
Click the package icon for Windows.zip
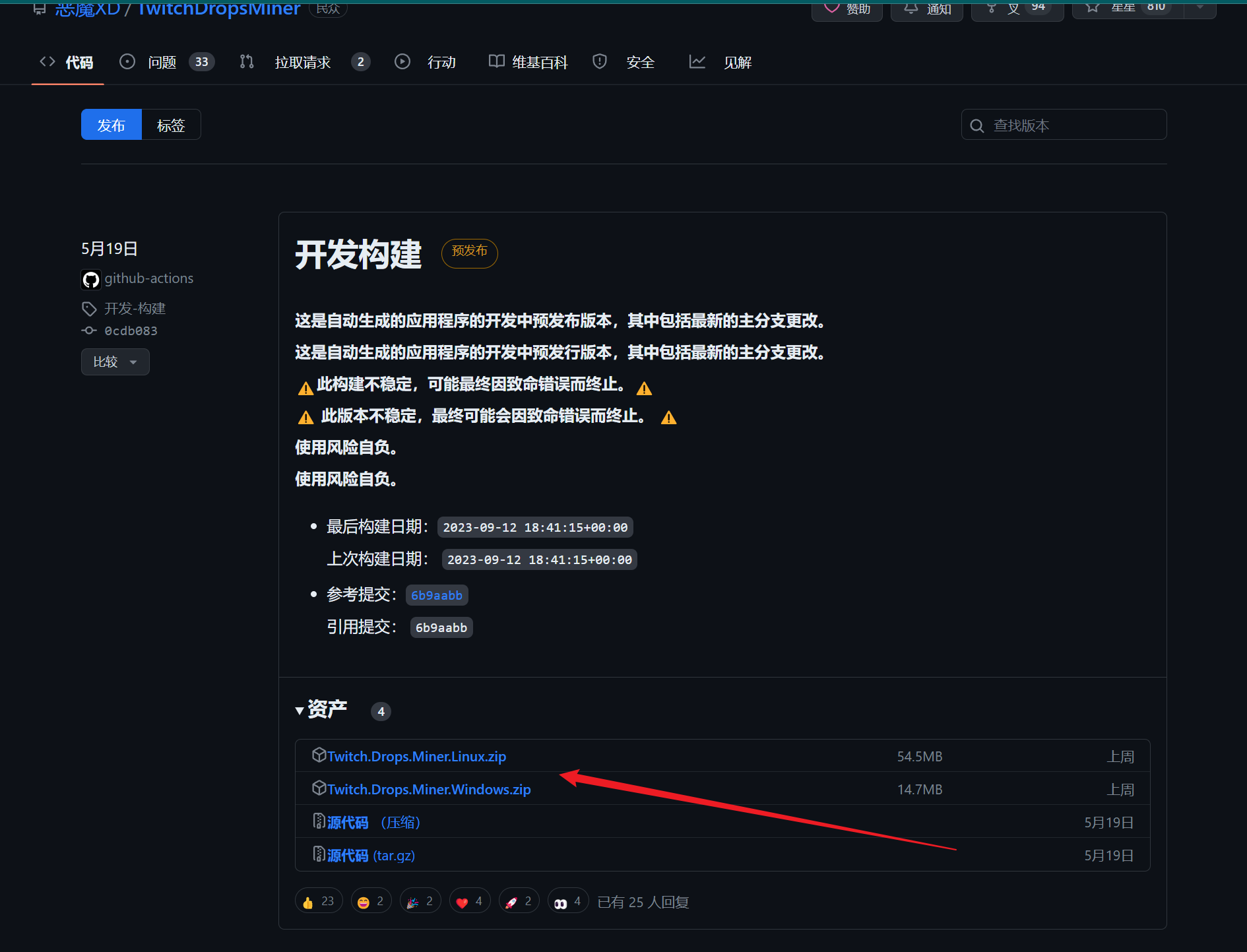[319, 788]
